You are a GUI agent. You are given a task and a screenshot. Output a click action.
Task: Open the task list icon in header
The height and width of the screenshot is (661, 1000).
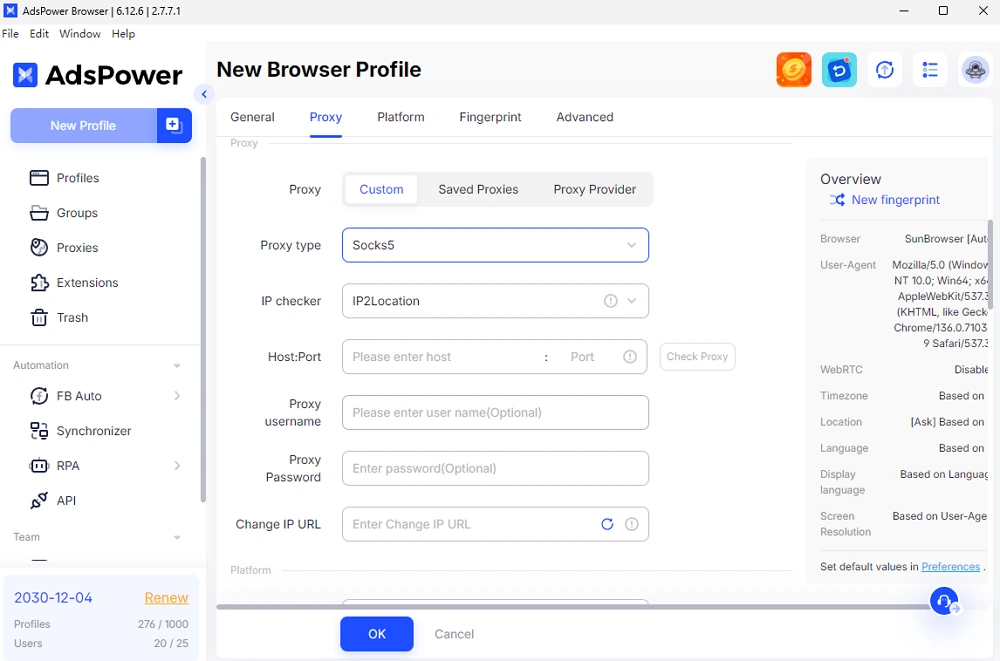tap(930, 70)
